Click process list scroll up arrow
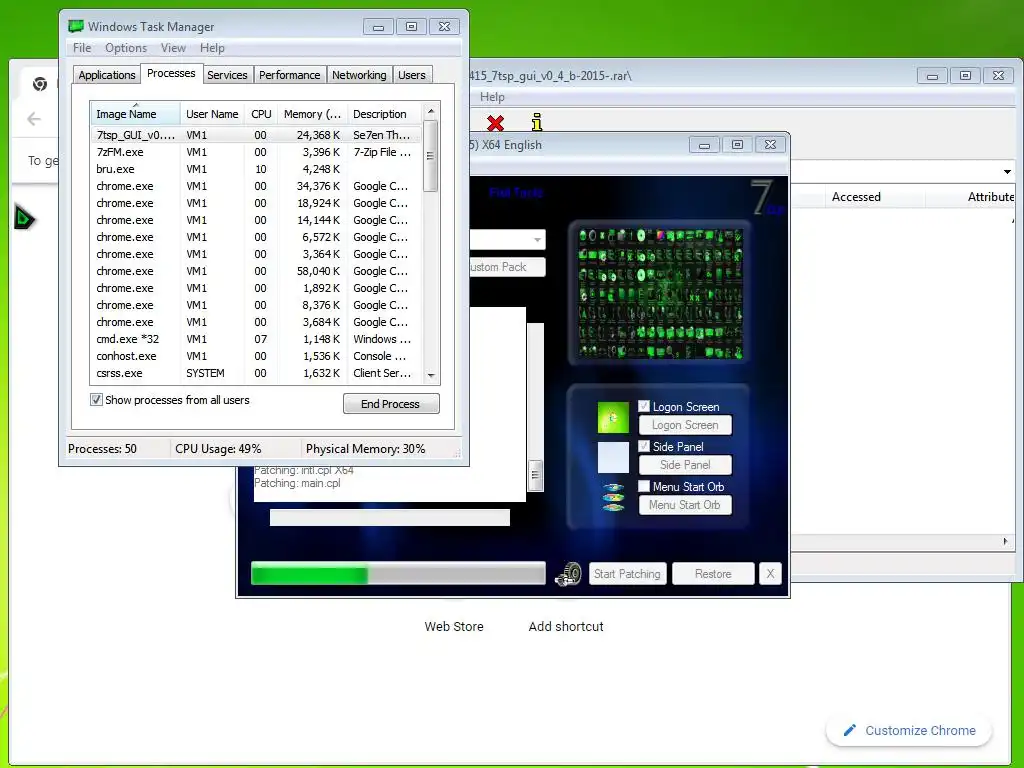This screenshot has height=768, width=1024. (431, 112)
